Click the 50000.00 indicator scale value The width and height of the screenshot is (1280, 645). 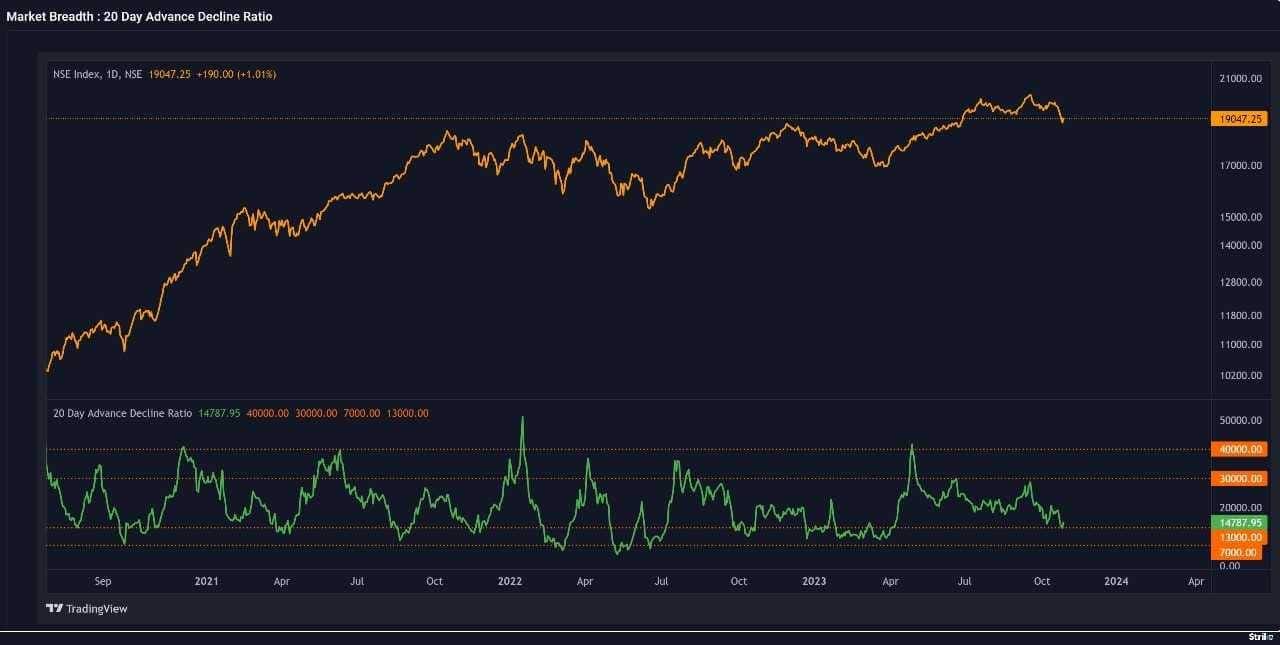coord(1241,421)
